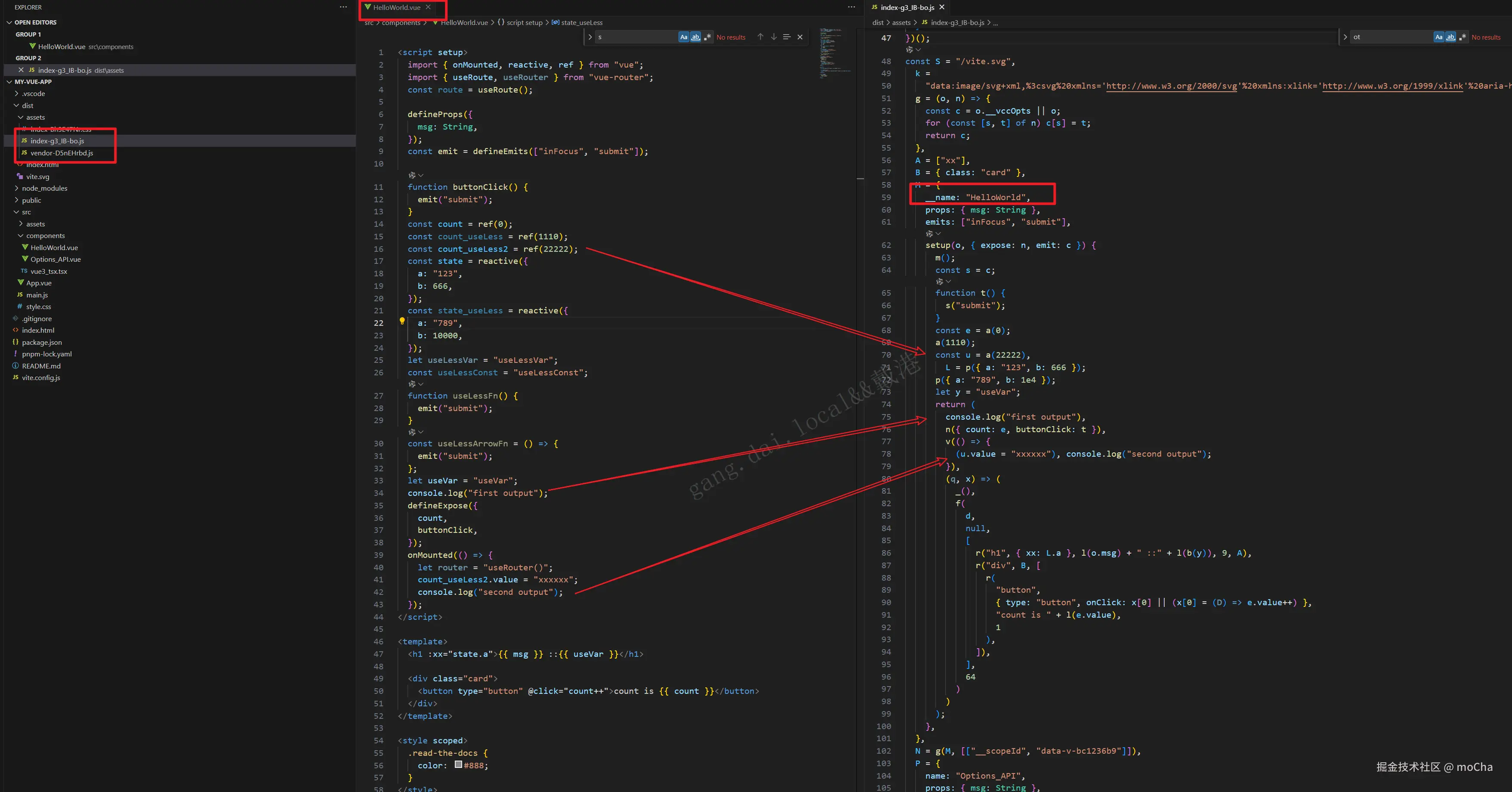
Task: Open the Explorer panel more actions ellipsis
Action: tap(343, 7)
